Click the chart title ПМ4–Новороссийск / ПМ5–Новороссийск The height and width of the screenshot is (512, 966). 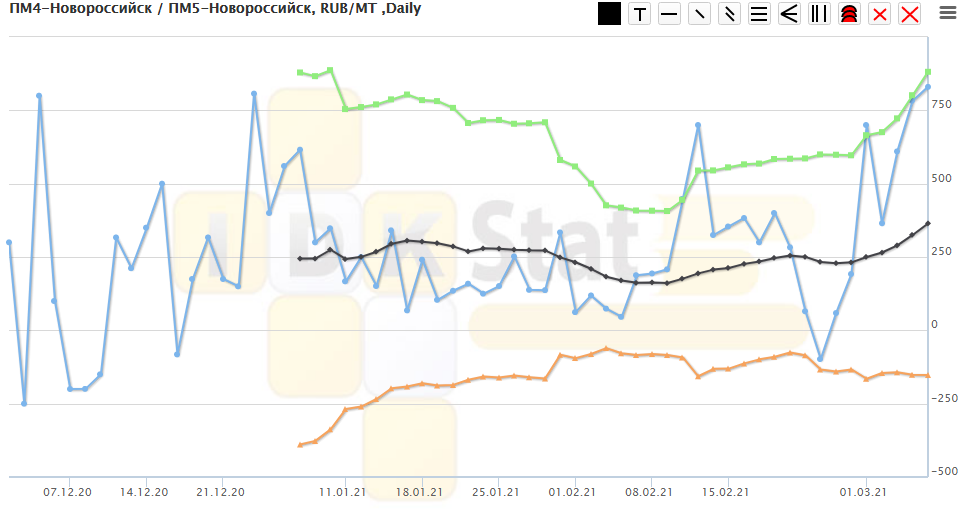click(x=214, y=9)
